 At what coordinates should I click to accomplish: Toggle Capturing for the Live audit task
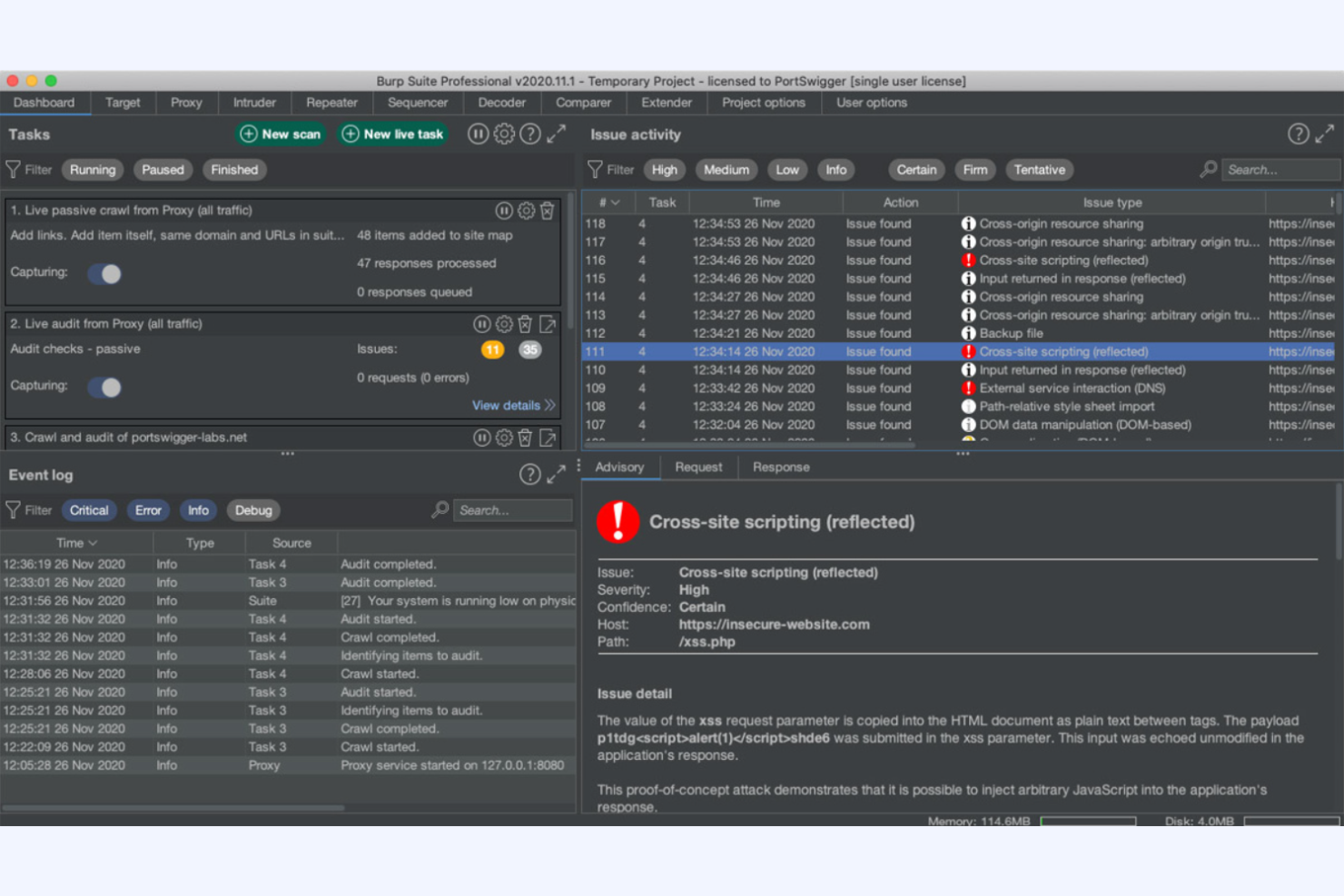[x=104, y=387]
